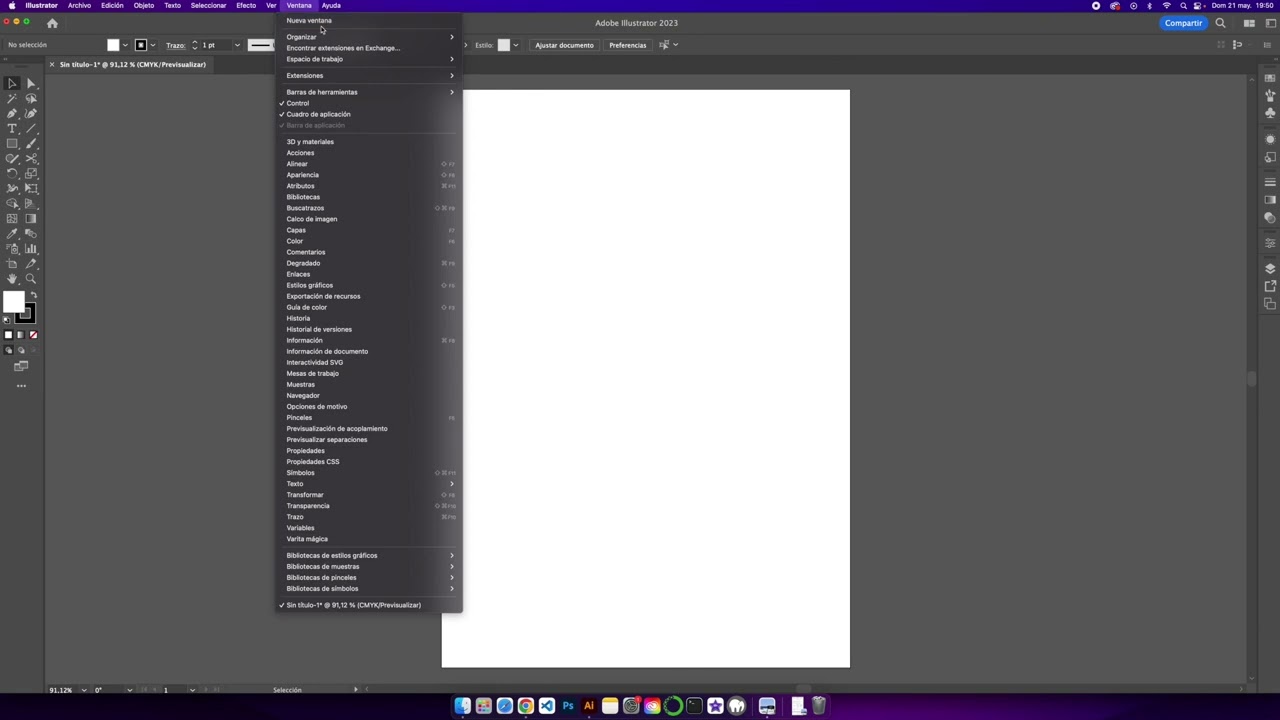Expand the Organizar submenu
Image resolution: width=1280 pixels, height=720 pixels.
click(x=368, y=37)
